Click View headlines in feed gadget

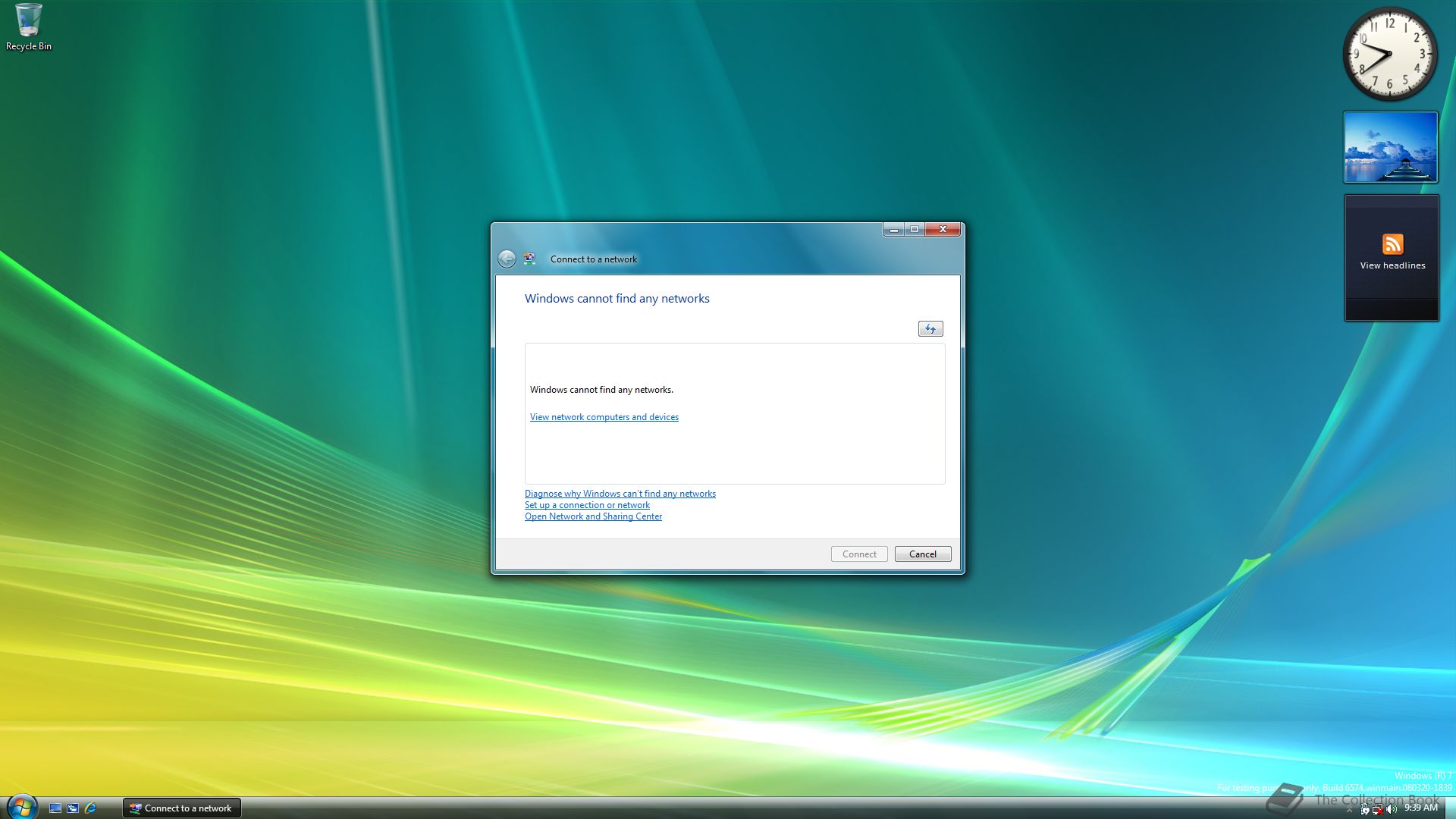1392,265
